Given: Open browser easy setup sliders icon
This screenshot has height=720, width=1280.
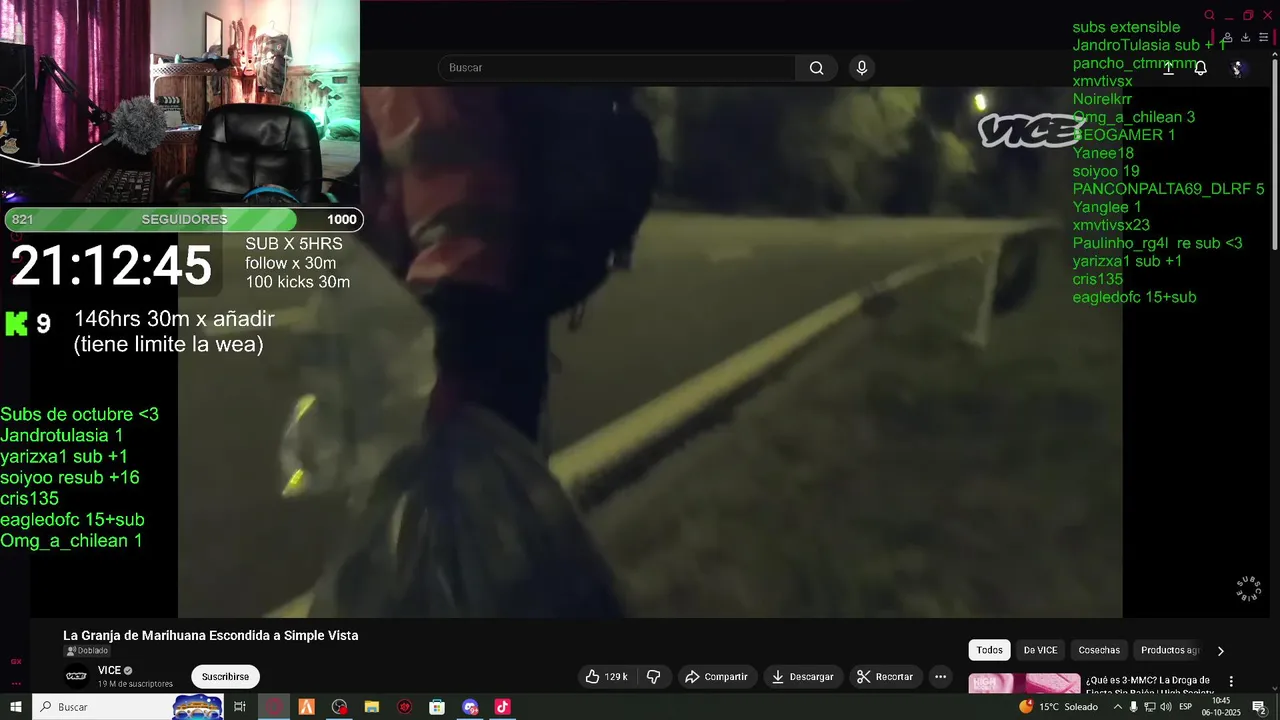Looking at the screenshot, I should tap(1263, 38).
